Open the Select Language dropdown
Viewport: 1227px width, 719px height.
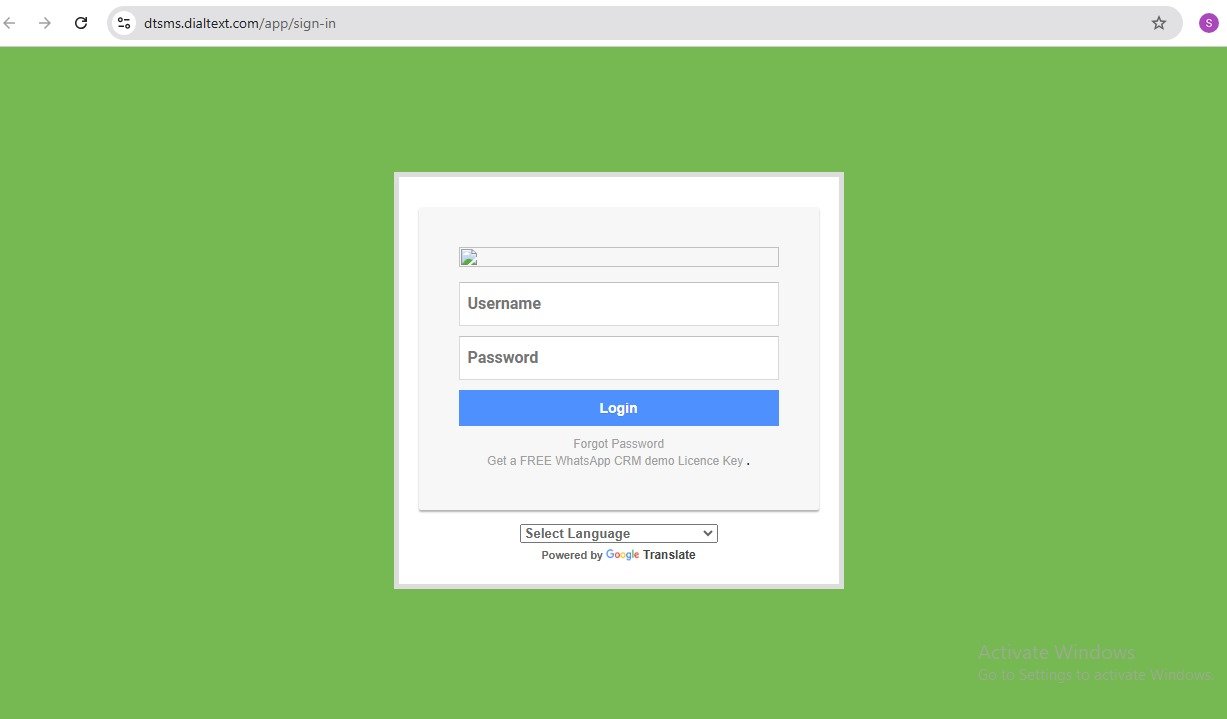[618, 534]
